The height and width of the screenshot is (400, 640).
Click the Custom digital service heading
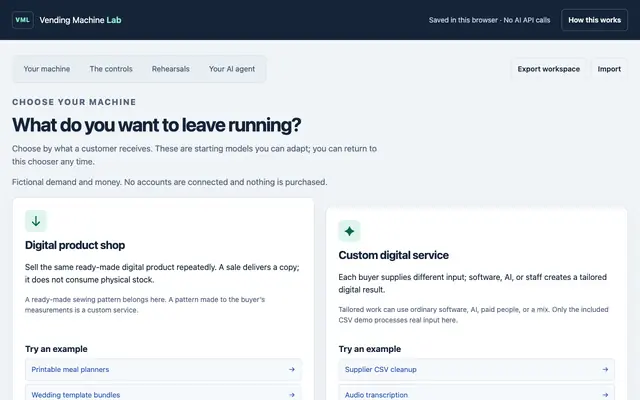[x=393, y=255]
